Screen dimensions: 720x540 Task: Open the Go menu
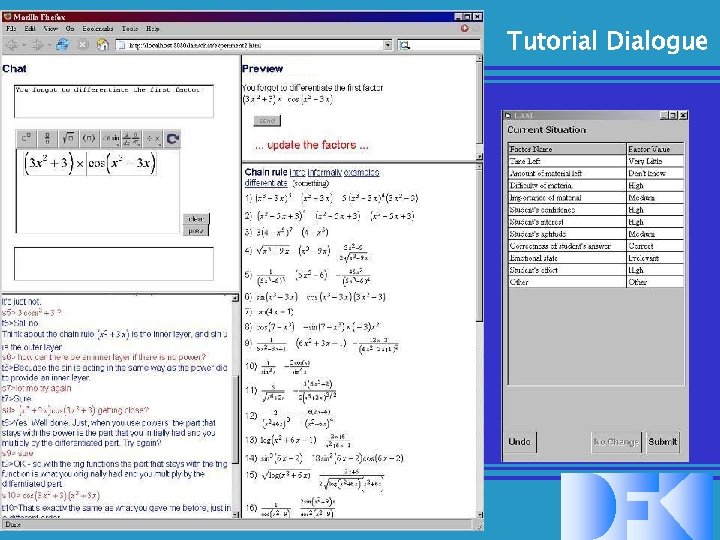[x=70, y=28]
